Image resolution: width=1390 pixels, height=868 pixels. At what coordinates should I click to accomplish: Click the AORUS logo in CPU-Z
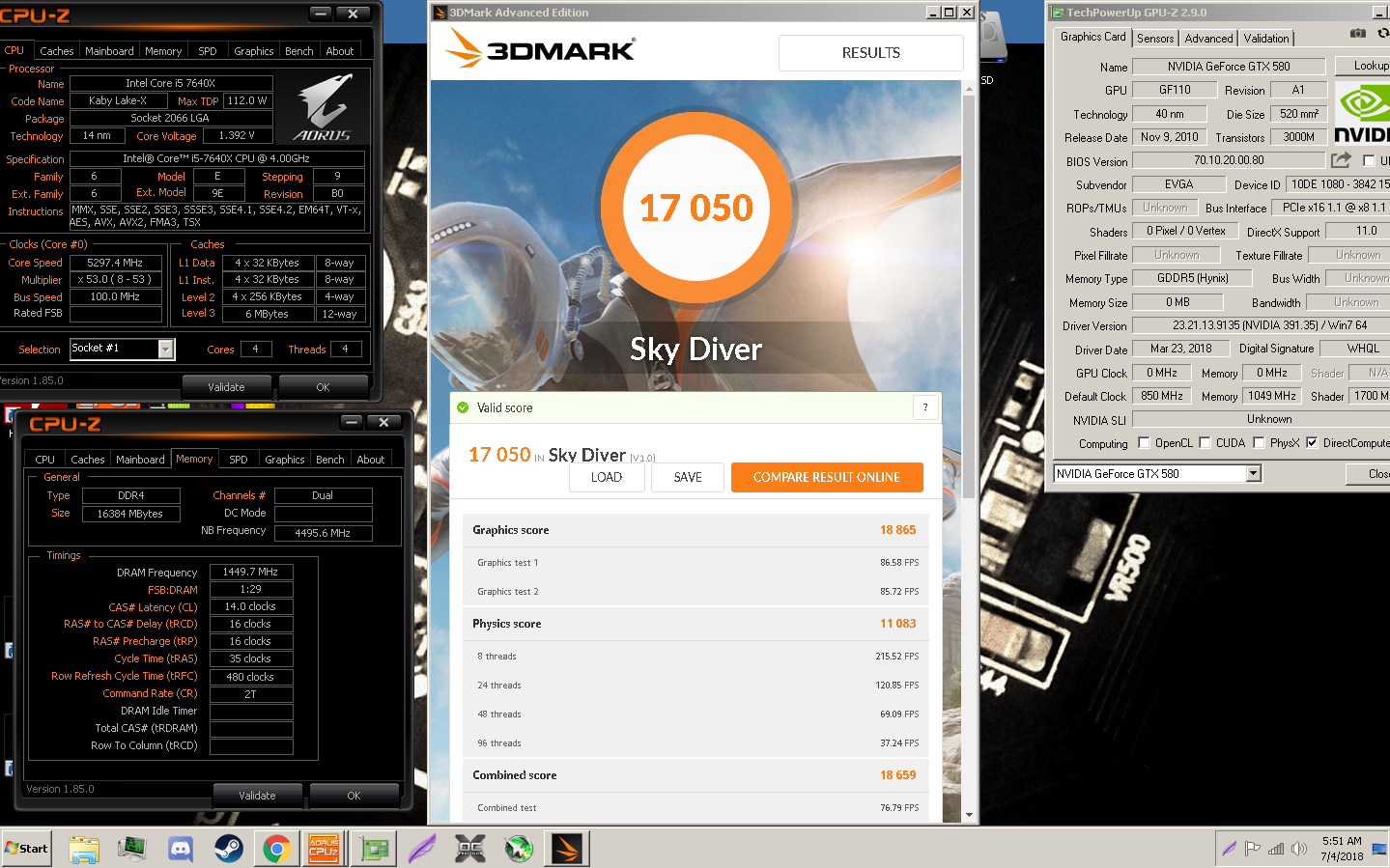322,108
